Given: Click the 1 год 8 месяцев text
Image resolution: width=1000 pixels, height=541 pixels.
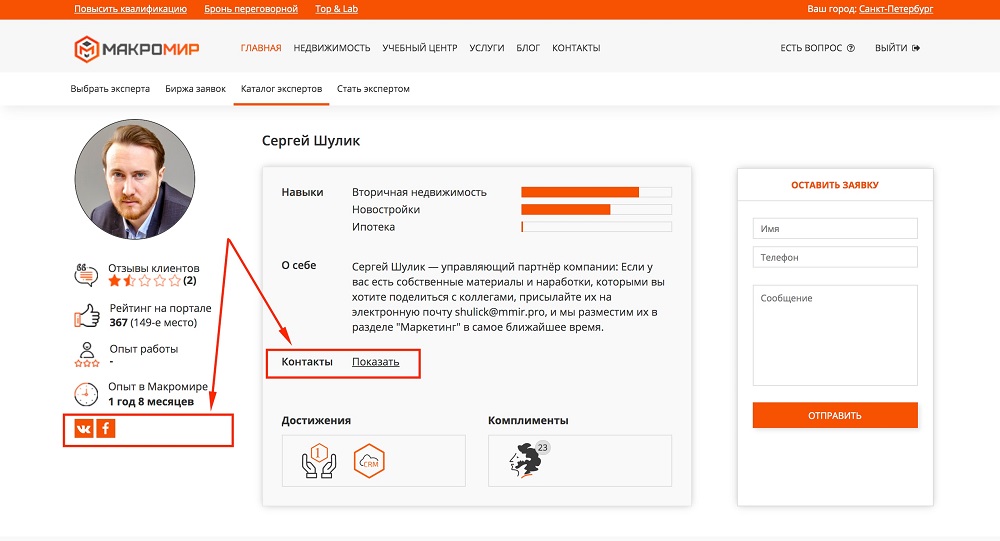Looking at the screenshot, I should 151,402.
